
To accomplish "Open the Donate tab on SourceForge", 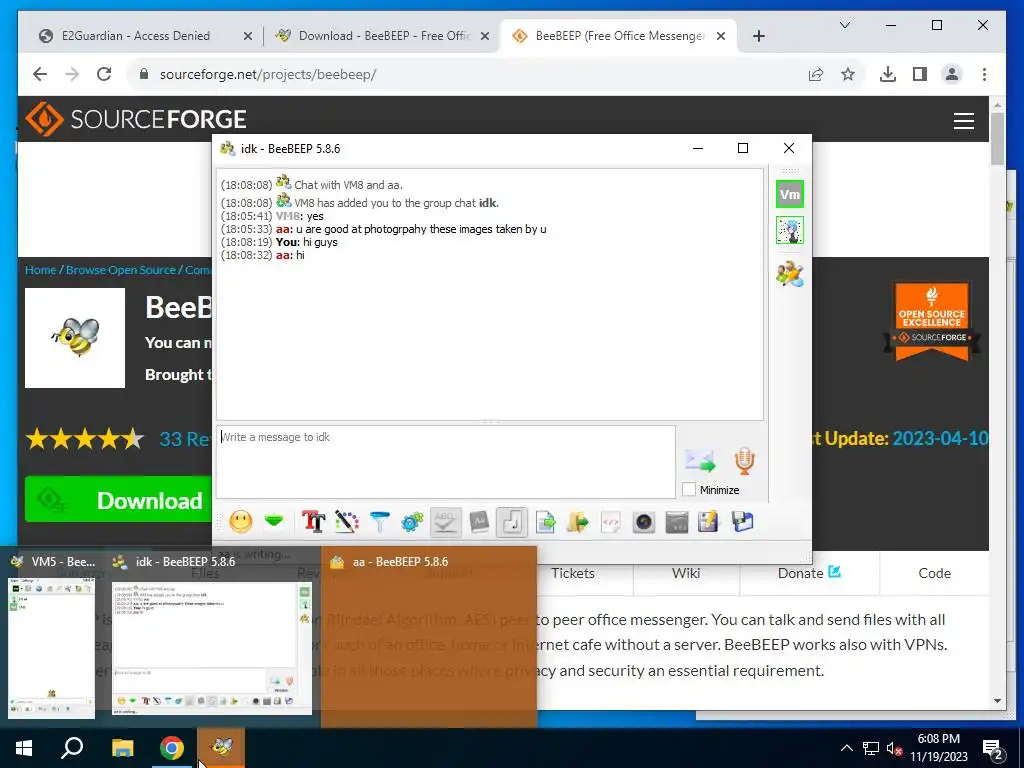I will pos(808,573).
